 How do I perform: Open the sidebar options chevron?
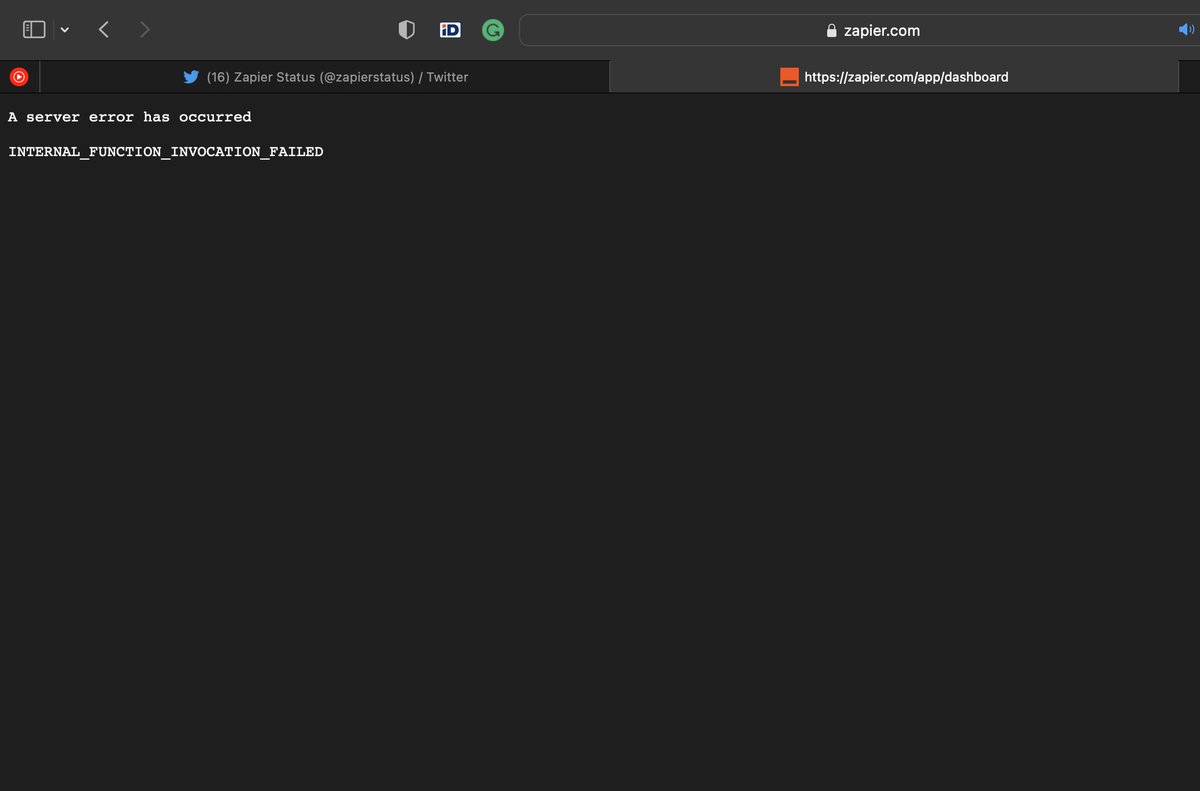tap(65, 30)
